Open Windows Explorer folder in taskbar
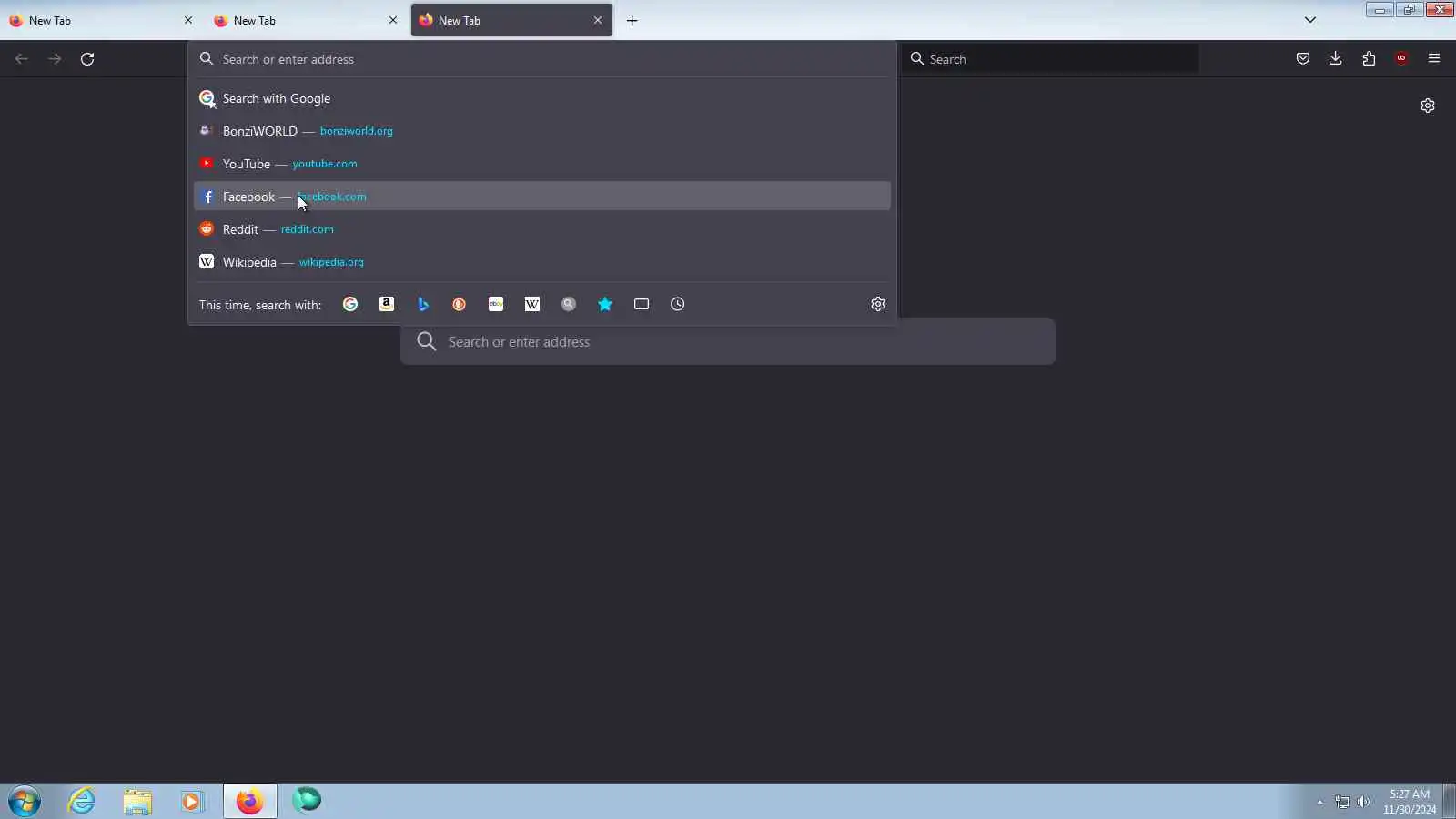 [x=137, y=801]
